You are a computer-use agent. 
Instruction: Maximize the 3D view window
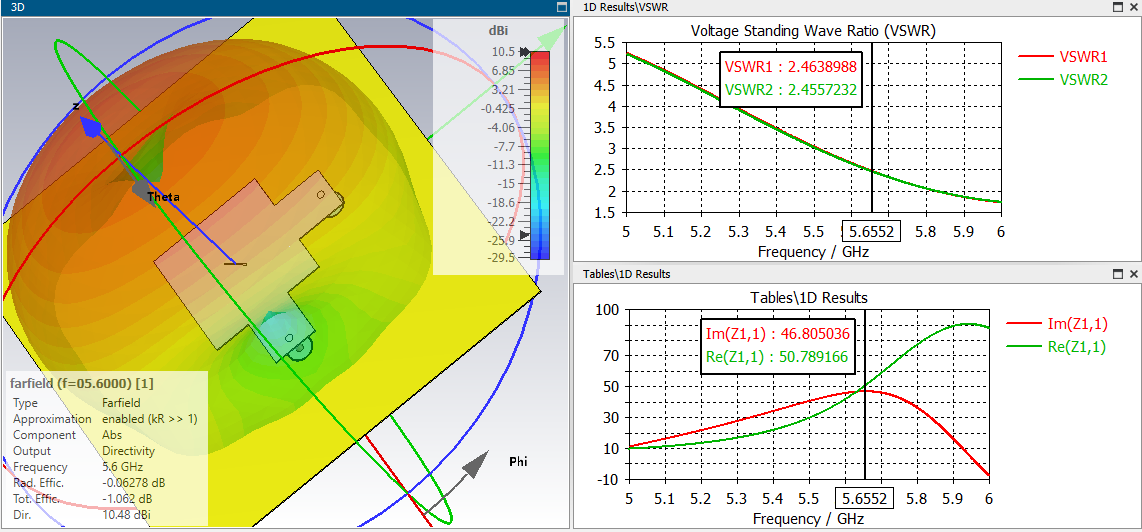pos(561,7)
